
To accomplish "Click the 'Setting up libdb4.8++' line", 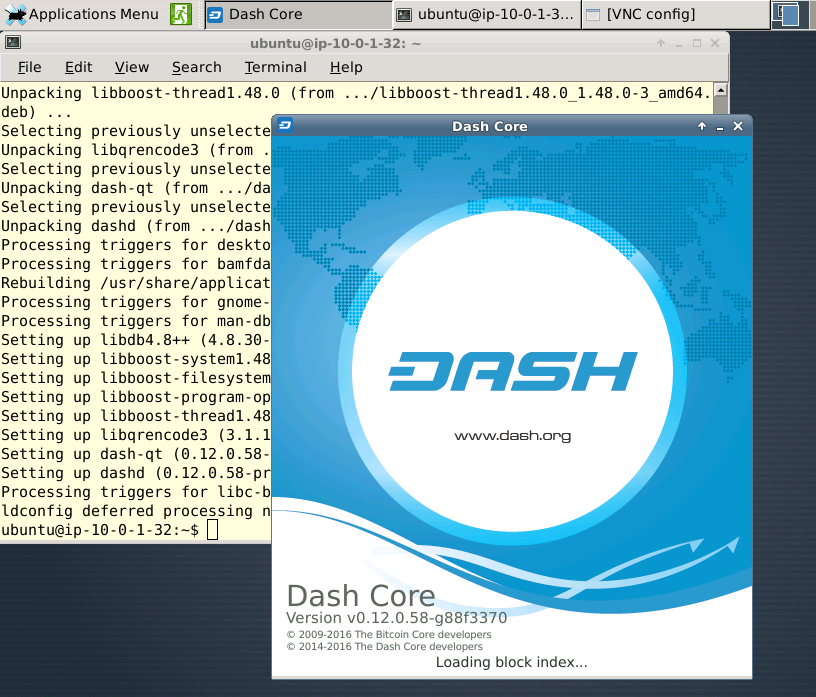I will pyautogui.click(x=136, y=340).
